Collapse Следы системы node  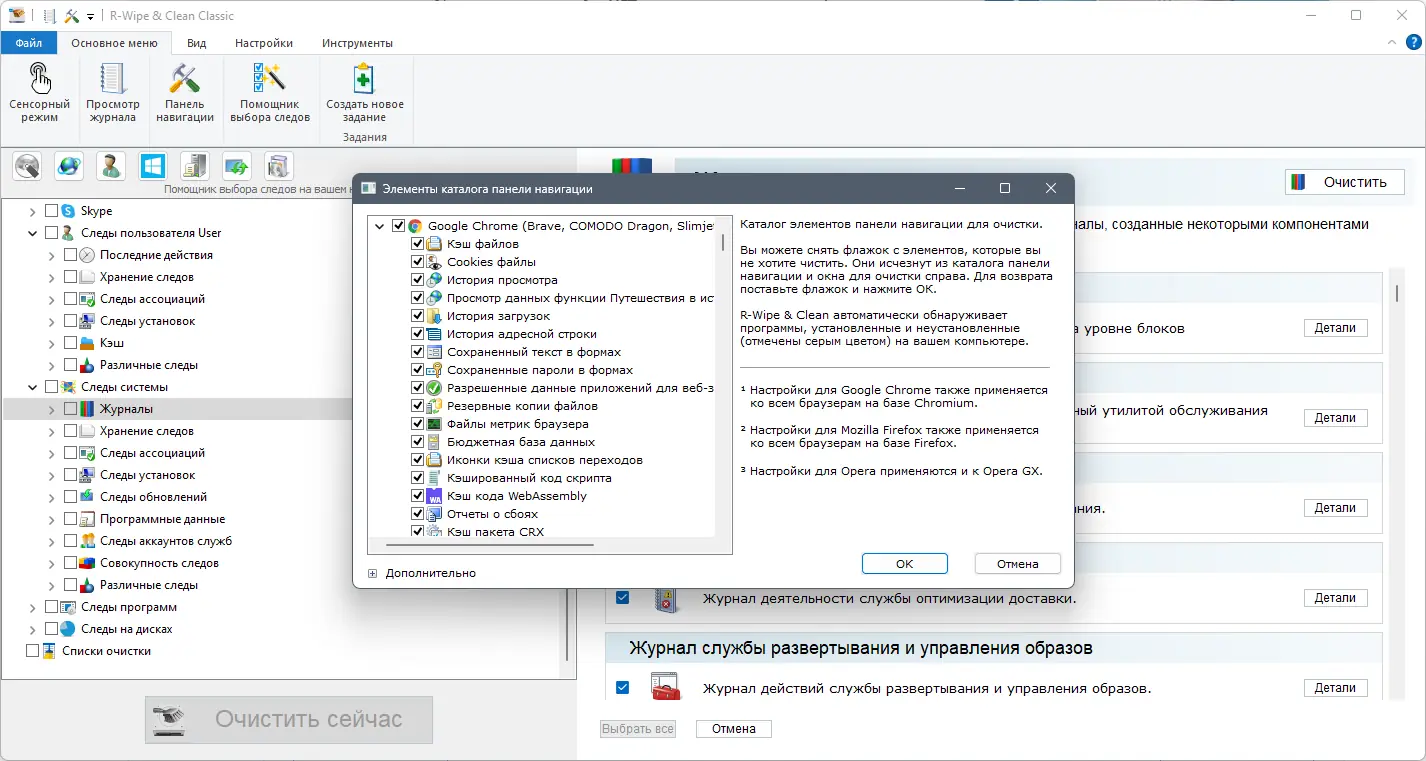[32, 387]
